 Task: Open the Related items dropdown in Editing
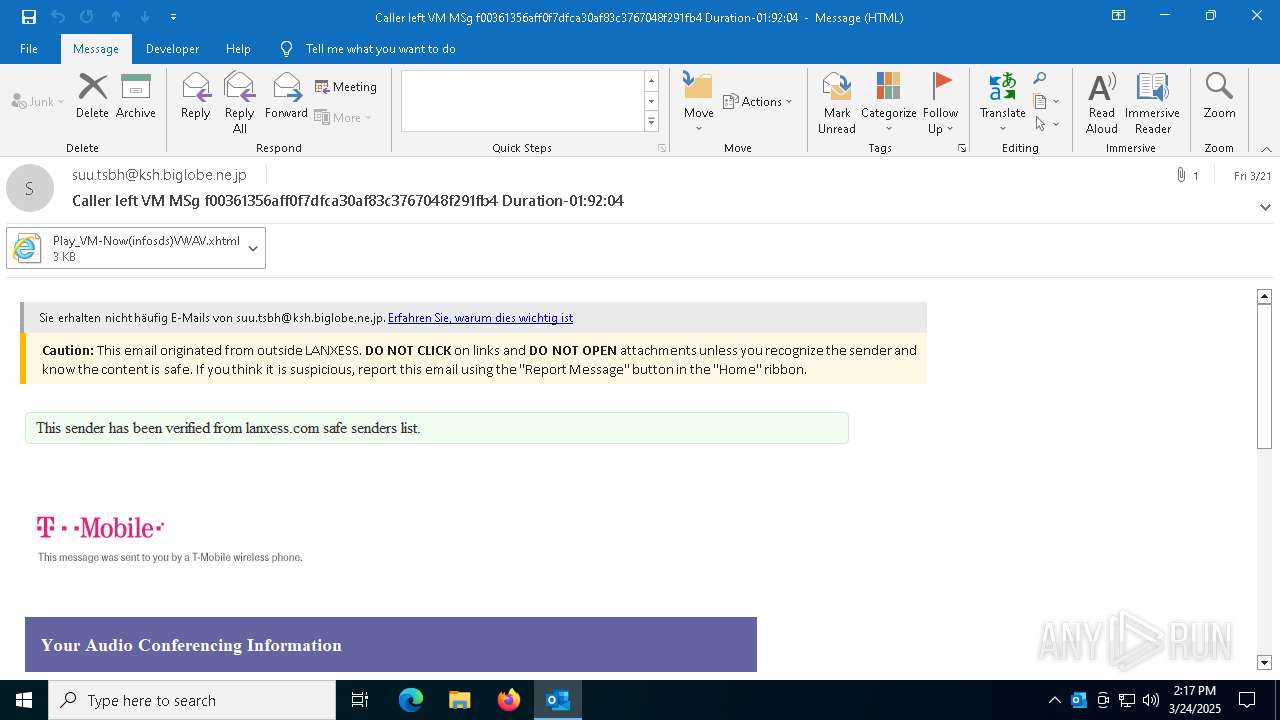1046,101
